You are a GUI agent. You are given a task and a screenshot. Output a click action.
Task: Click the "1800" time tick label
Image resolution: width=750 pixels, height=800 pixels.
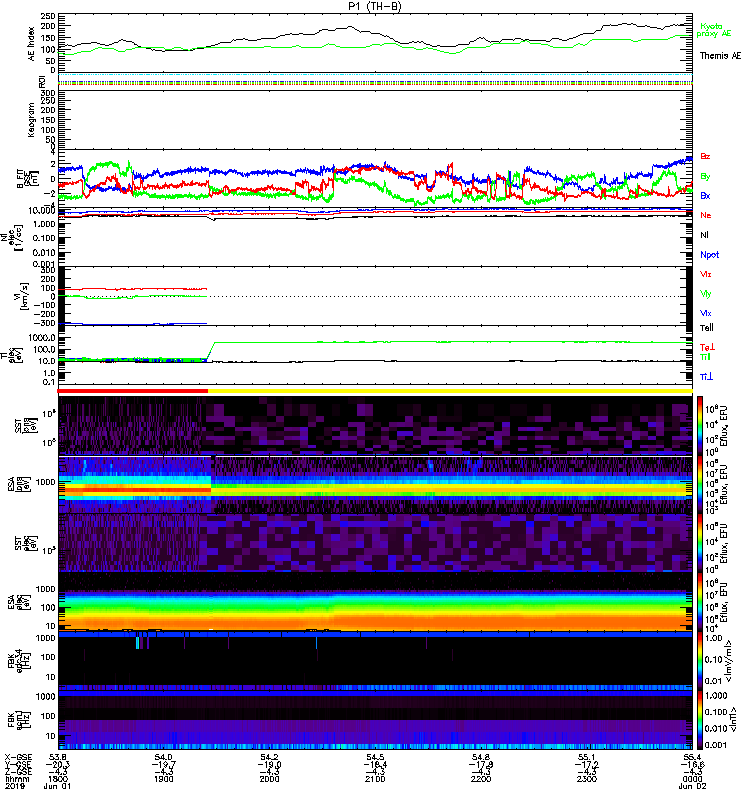pos(58,780)
